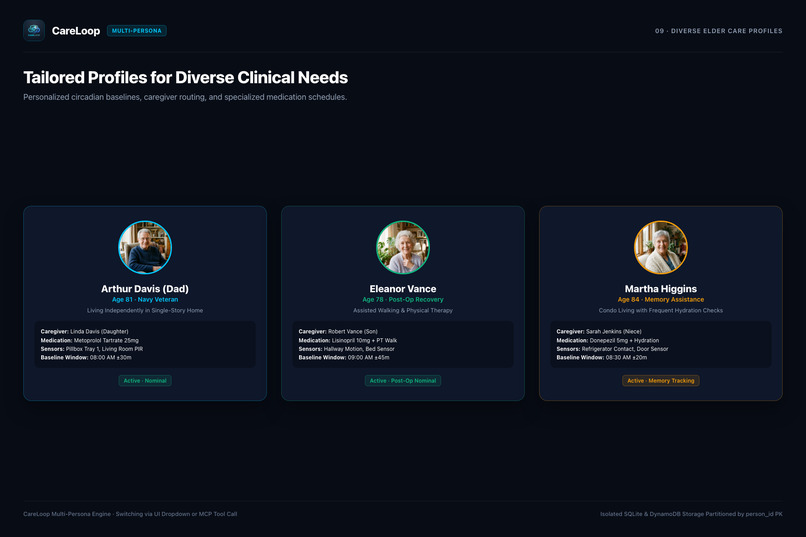This screenshot has height=537, width=806.
Task: Click caregiver 'Linda Davis (Daughter)' row
Action: click(x=85, y=331)
